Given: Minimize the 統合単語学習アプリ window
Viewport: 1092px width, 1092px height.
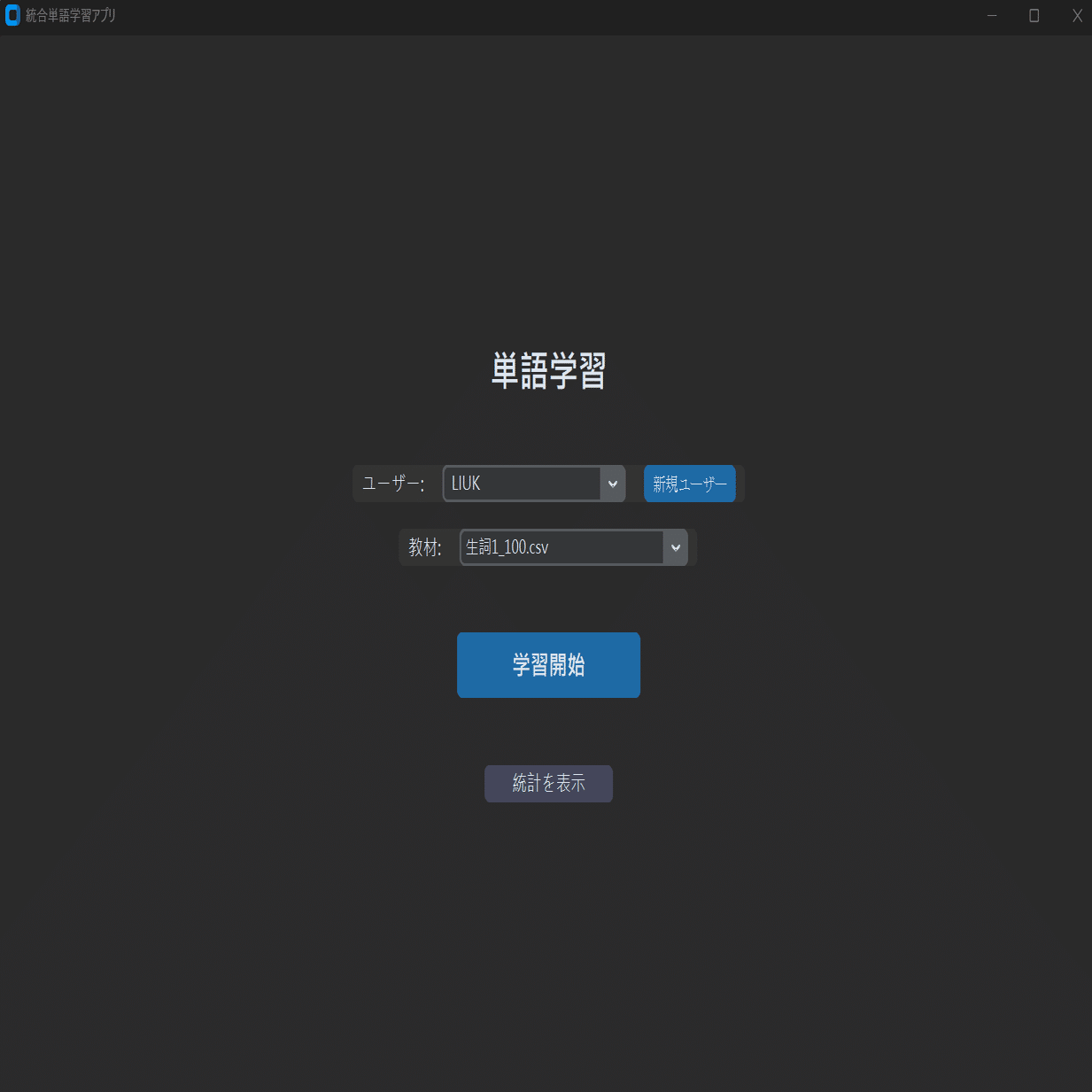Looking at the screenshot, I should point(991,15).
